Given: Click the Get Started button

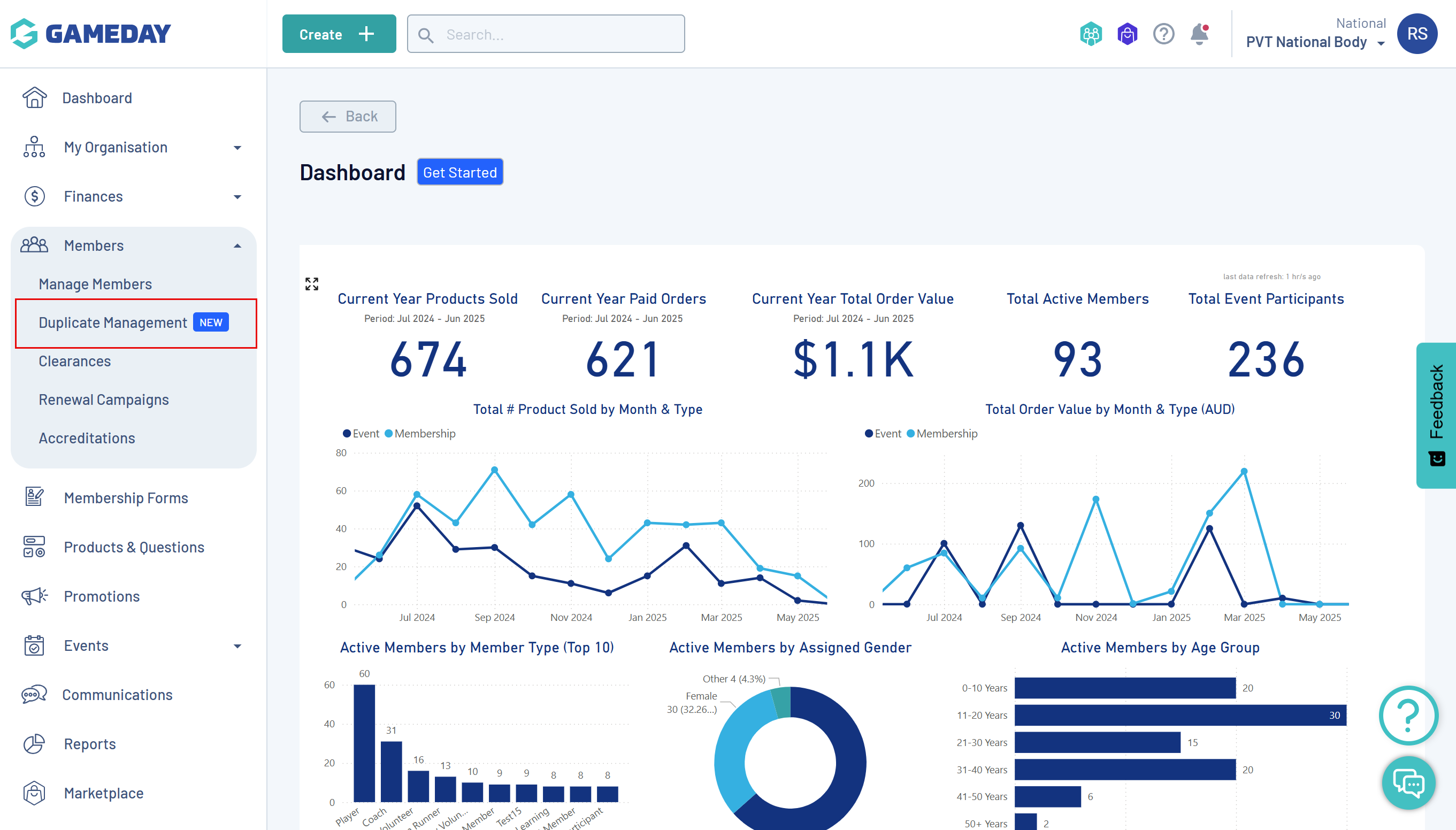Looking at the screenshot, I should [459, 172].
